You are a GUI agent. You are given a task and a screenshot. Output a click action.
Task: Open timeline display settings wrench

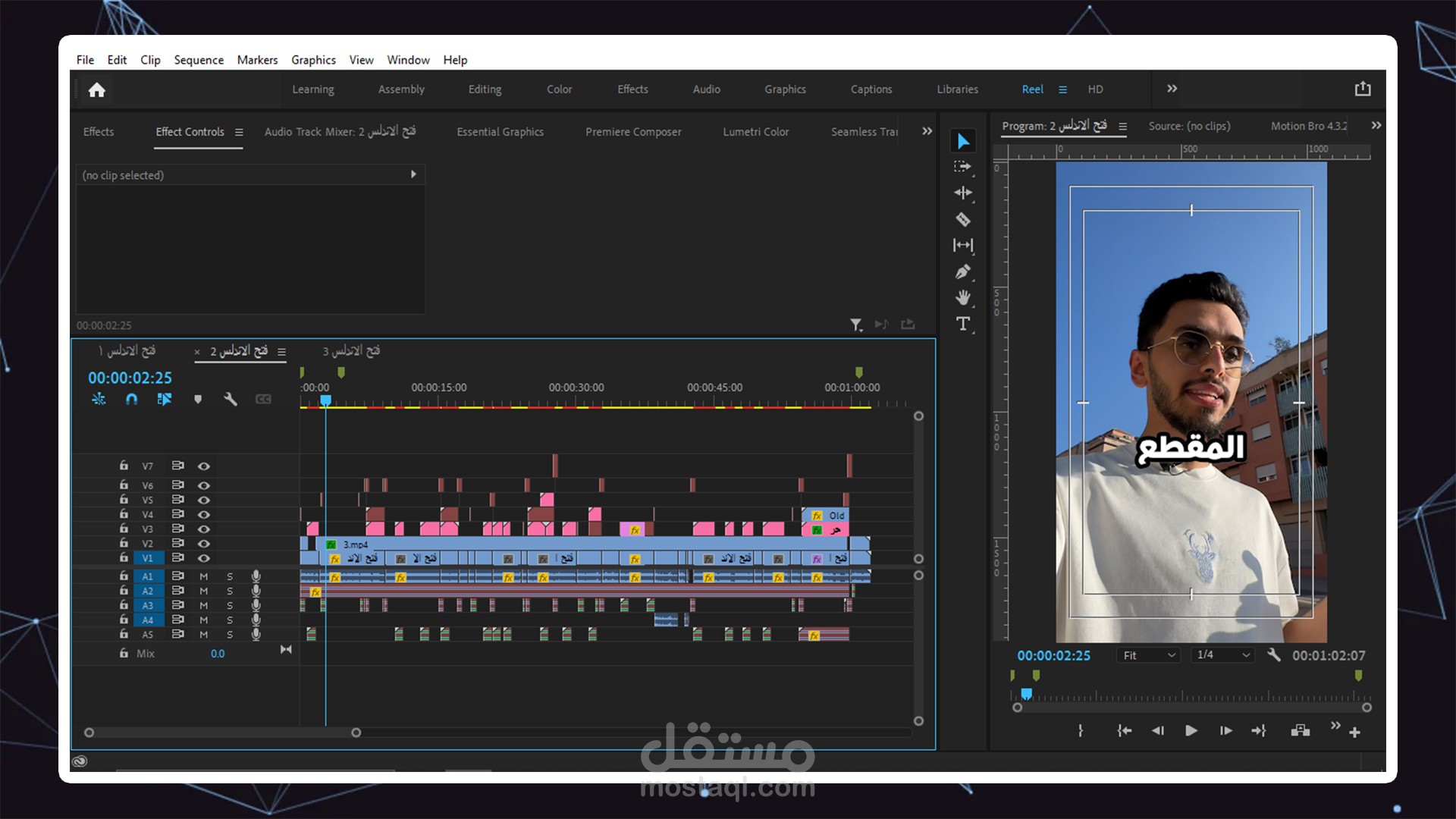[x=231, y=400]
